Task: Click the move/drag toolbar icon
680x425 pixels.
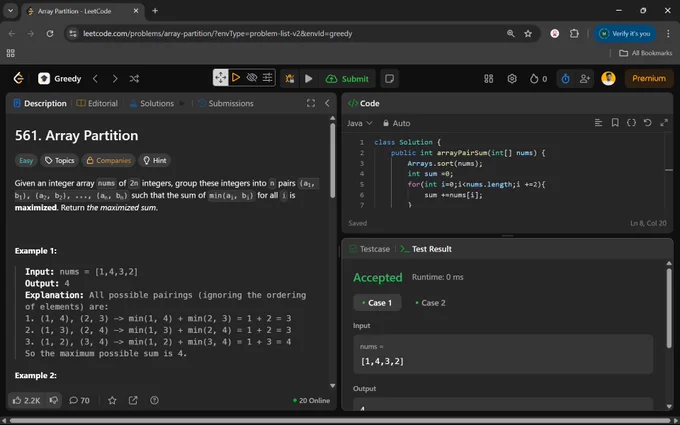Action: pos(221,78)
